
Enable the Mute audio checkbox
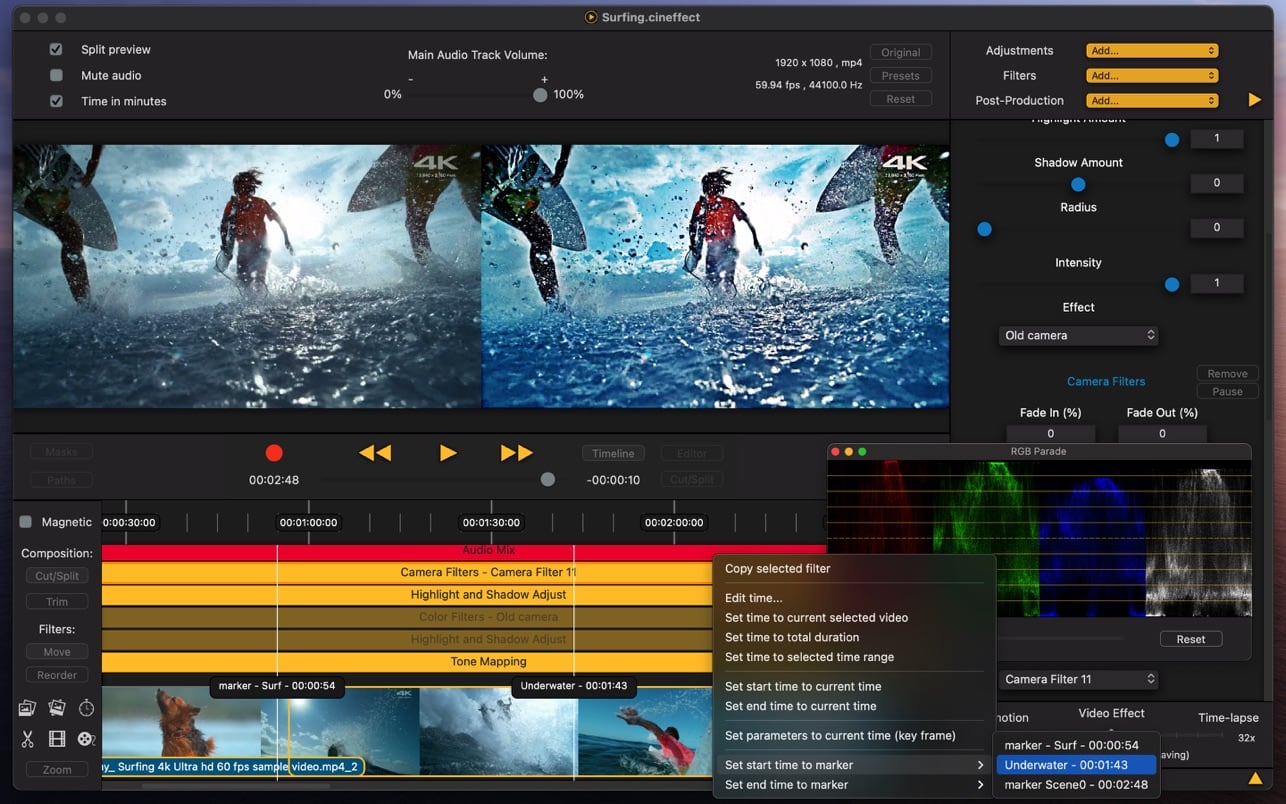click(x=56, y=75)
